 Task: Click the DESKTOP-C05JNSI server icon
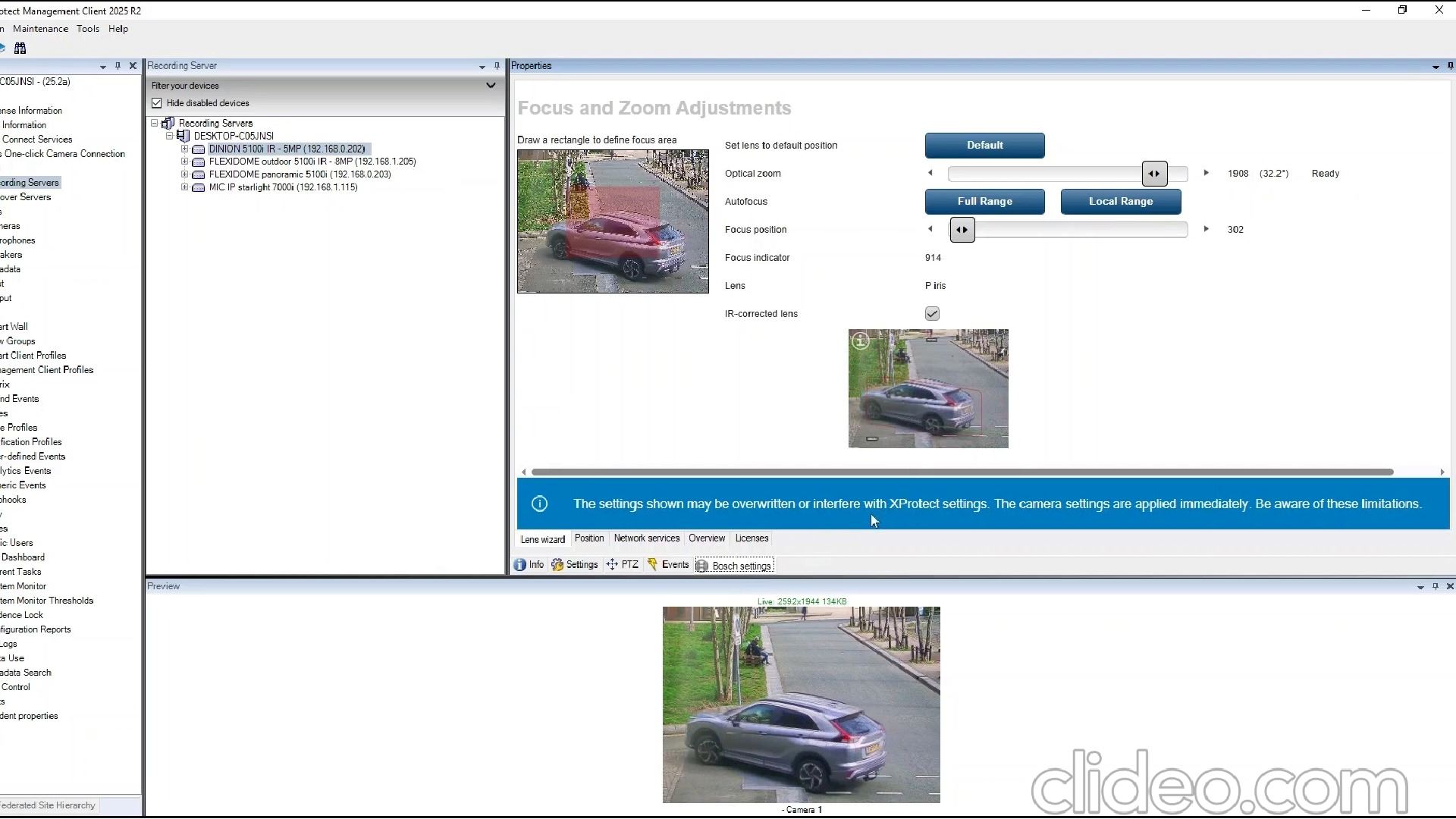tap(183, 136)
